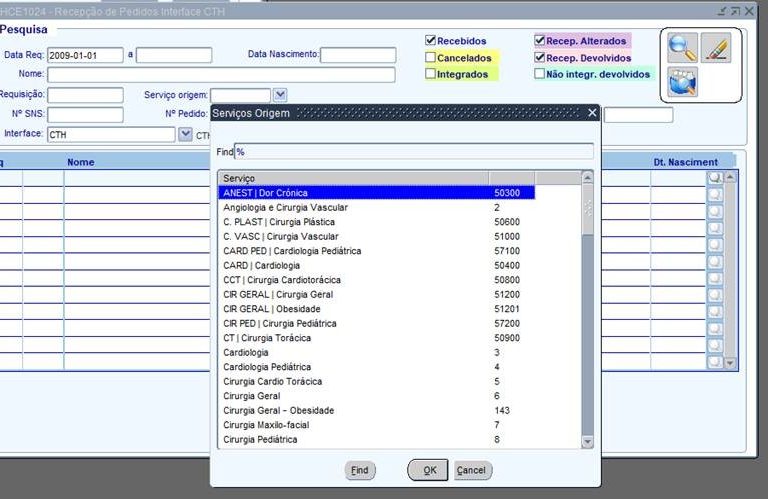Expand the Interface CTH dropdown
Image resolution: width=768 pixels, height=499 pixels.
185,134
